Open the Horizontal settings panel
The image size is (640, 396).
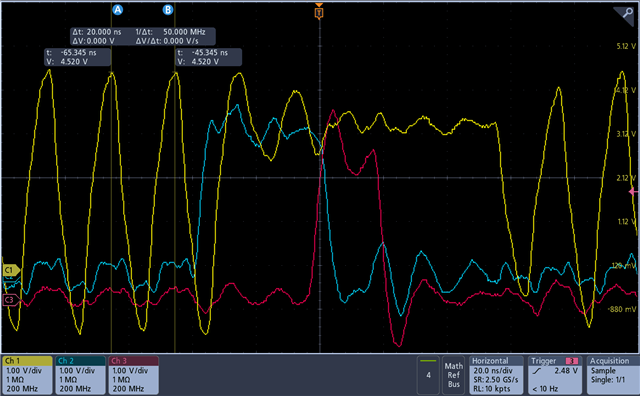point(496,375)
